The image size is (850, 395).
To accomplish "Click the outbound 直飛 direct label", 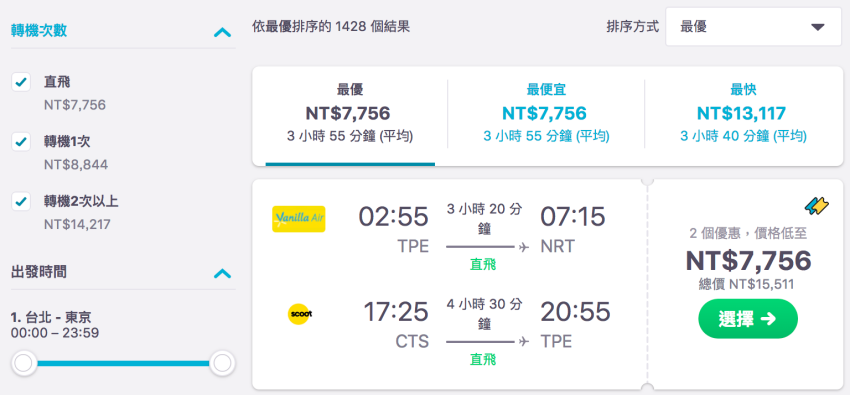I will pos(483,264).
